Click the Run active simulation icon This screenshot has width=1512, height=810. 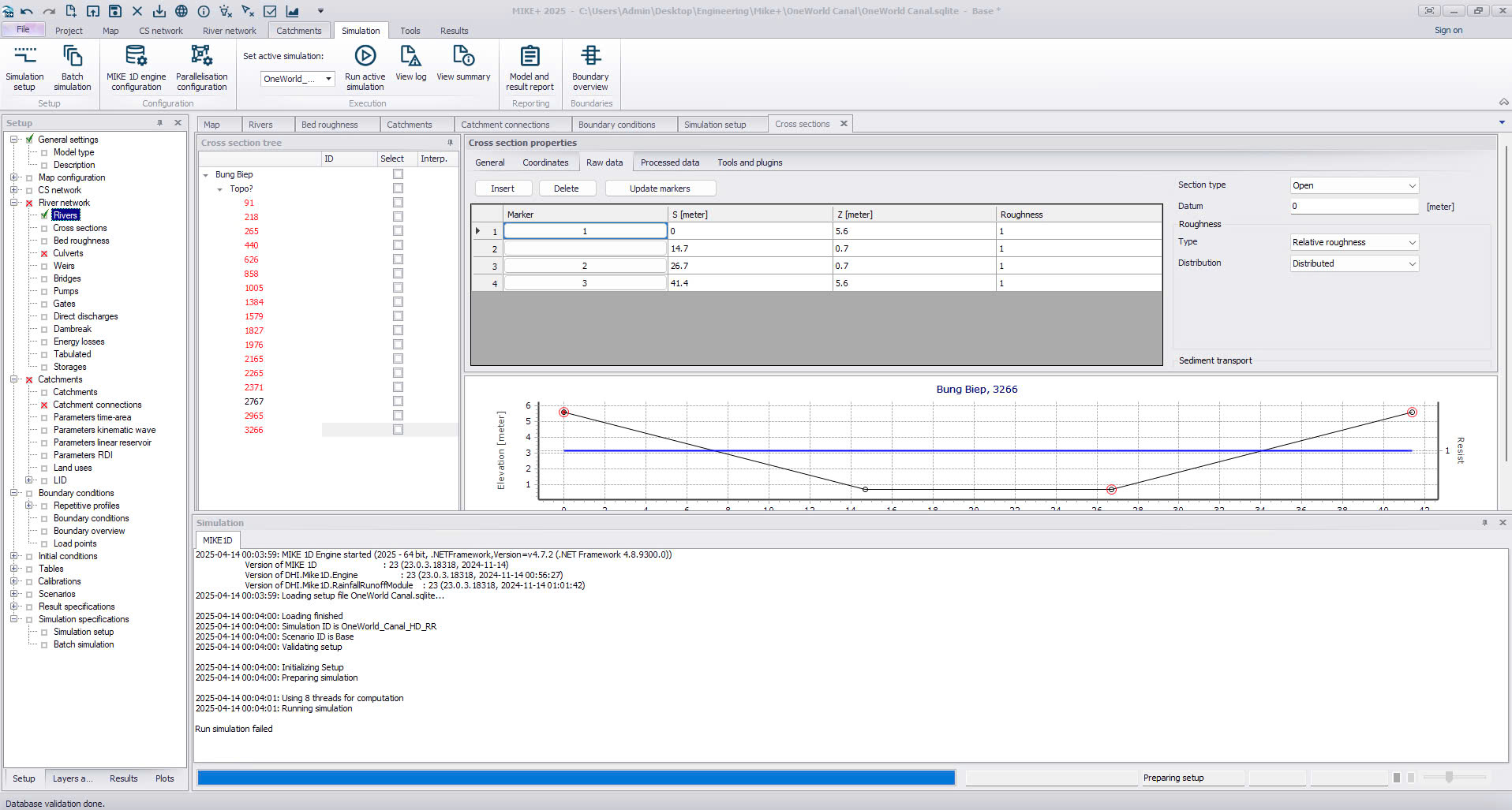365,57
